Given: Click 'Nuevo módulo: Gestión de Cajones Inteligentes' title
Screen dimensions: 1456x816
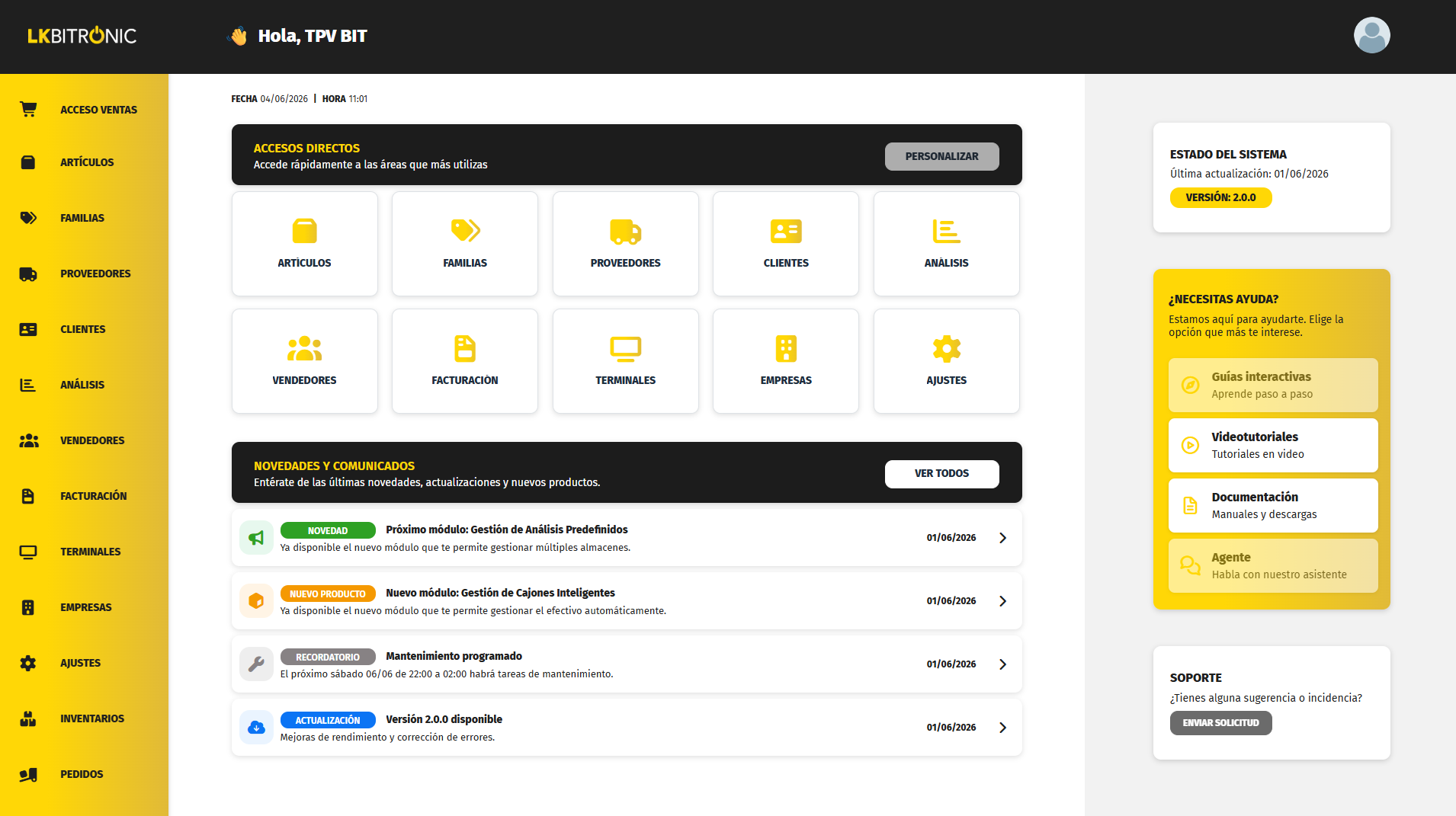Looking at the screenshot, I should tap(500, 593).
